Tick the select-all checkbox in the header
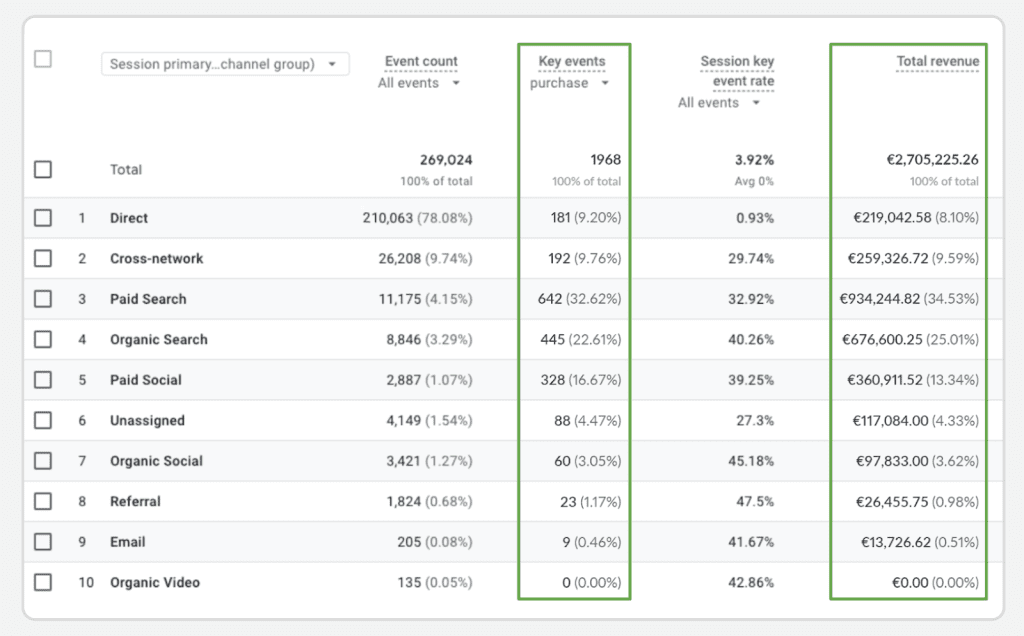The image size is (1024, 636). [43, 59]
